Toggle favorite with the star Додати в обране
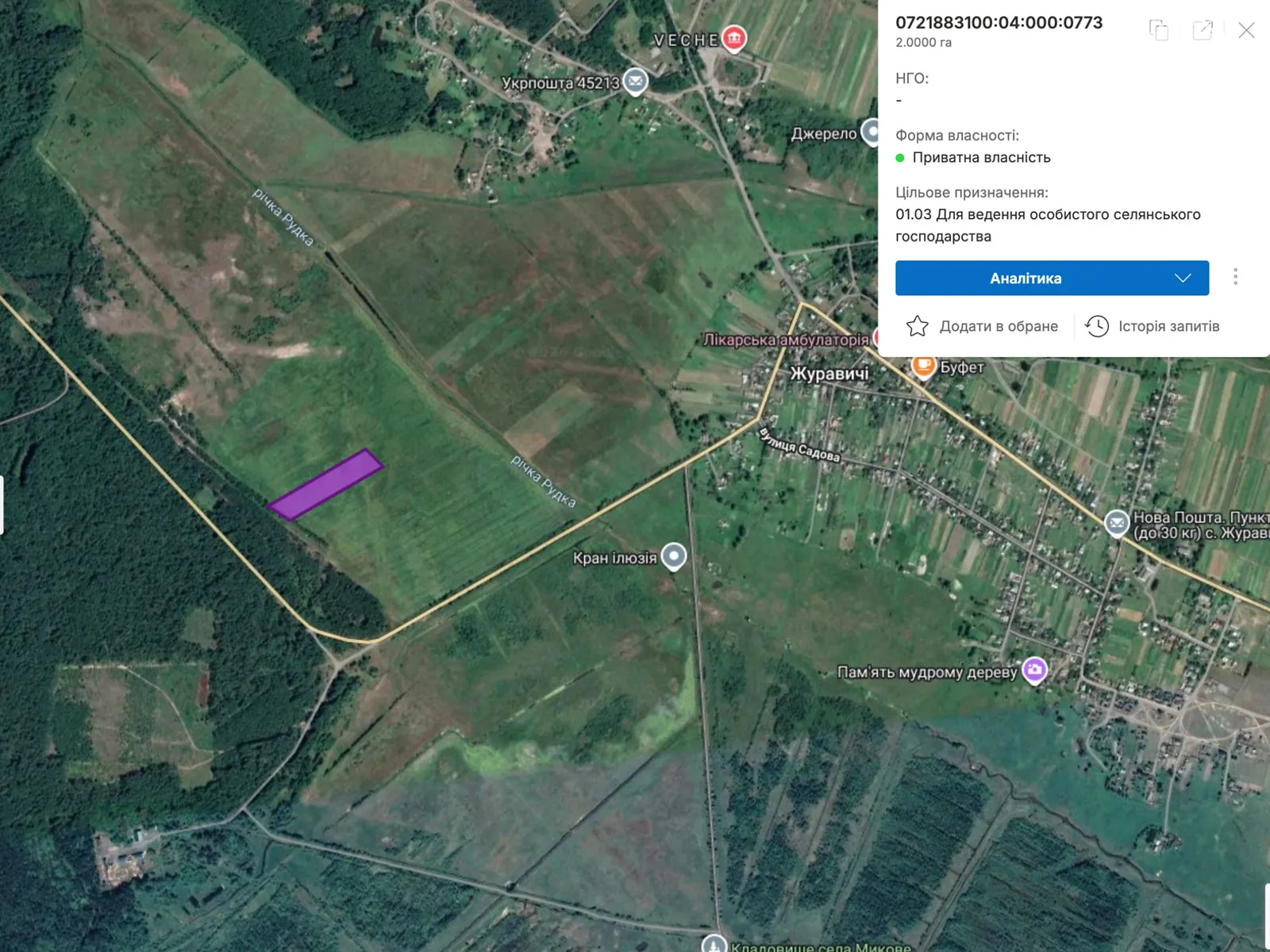The width and height of the screenshot is (1270, 952). (x=917, y=325)
